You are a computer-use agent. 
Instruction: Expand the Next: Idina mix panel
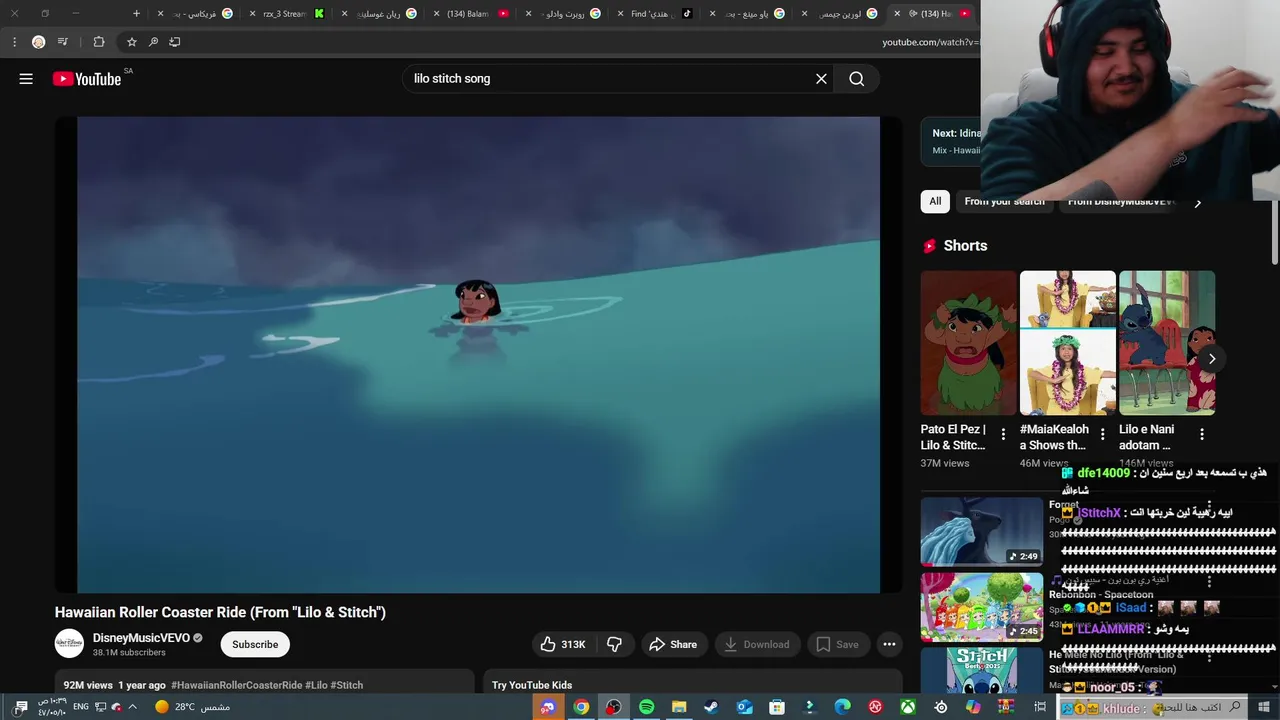950,141
